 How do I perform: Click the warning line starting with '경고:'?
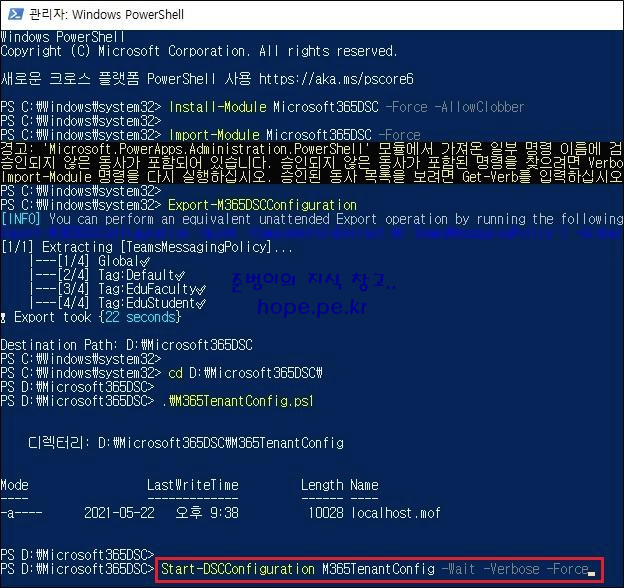tap(312, 149)
